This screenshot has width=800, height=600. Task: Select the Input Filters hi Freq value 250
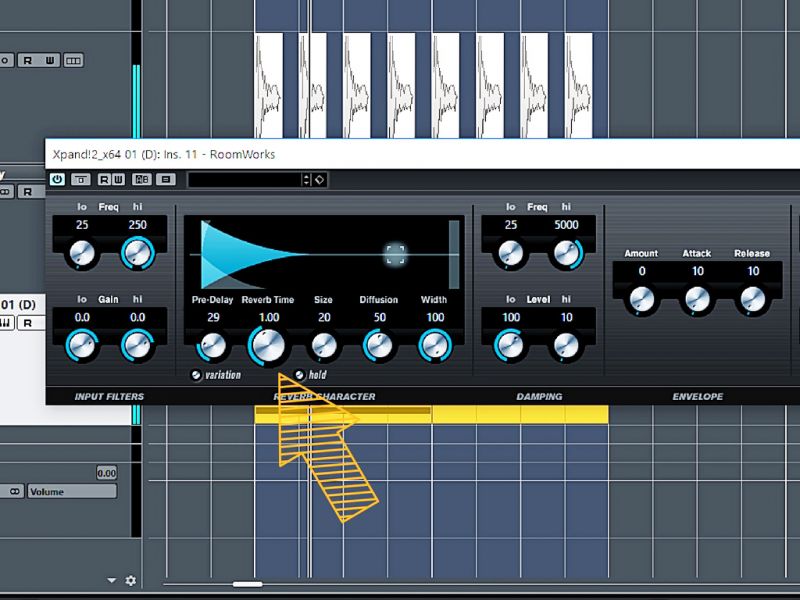click(137, 225)
